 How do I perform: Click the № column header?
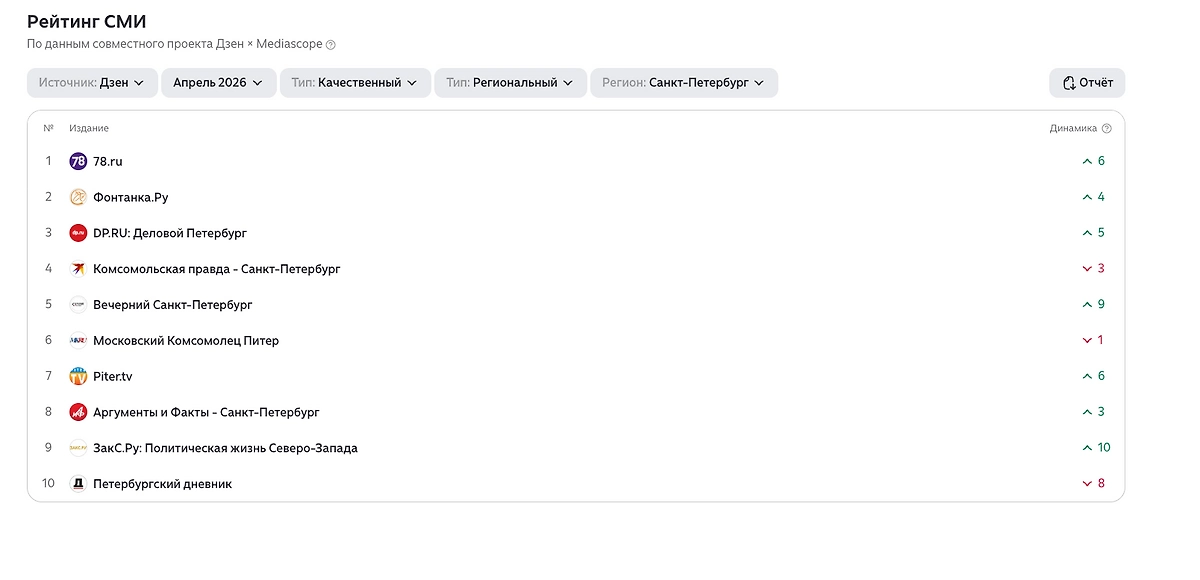click(x=48, y=129)
